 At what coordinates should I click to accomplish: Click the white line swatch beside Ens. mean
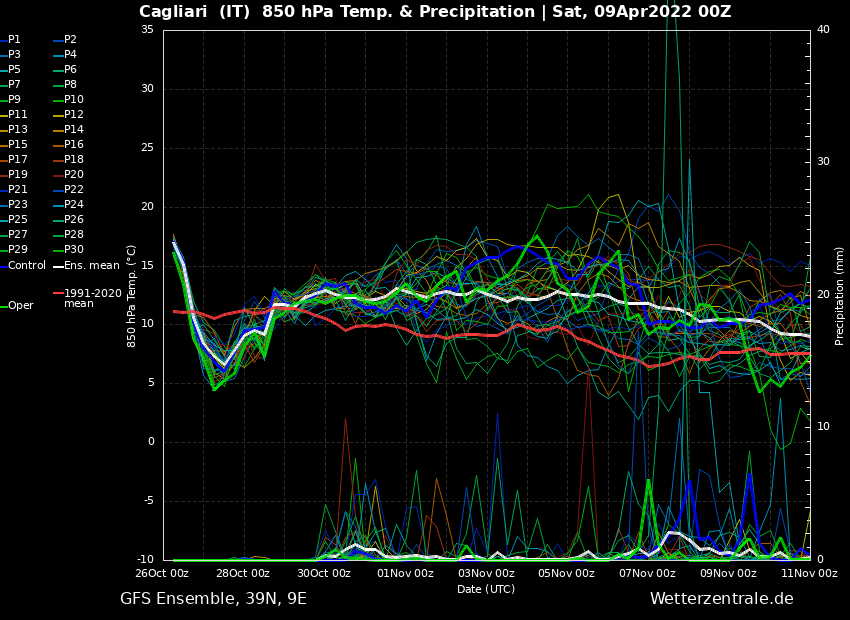(57, 266)
